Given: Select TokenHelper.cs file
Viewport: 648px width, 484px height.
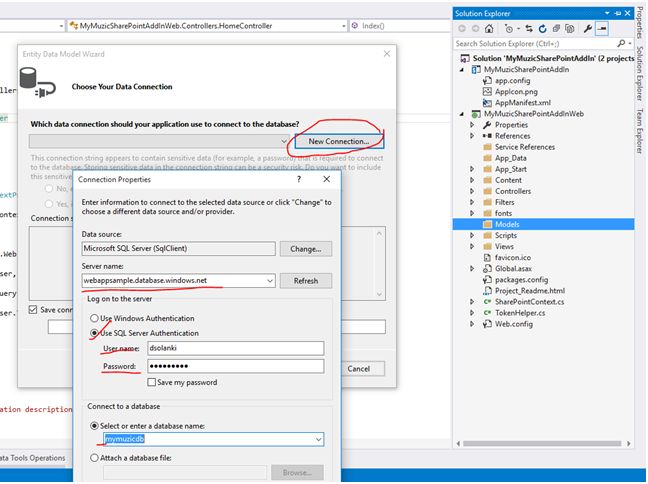Looking at the screenshot, I should pyautogui.click(x=520, y=313).
